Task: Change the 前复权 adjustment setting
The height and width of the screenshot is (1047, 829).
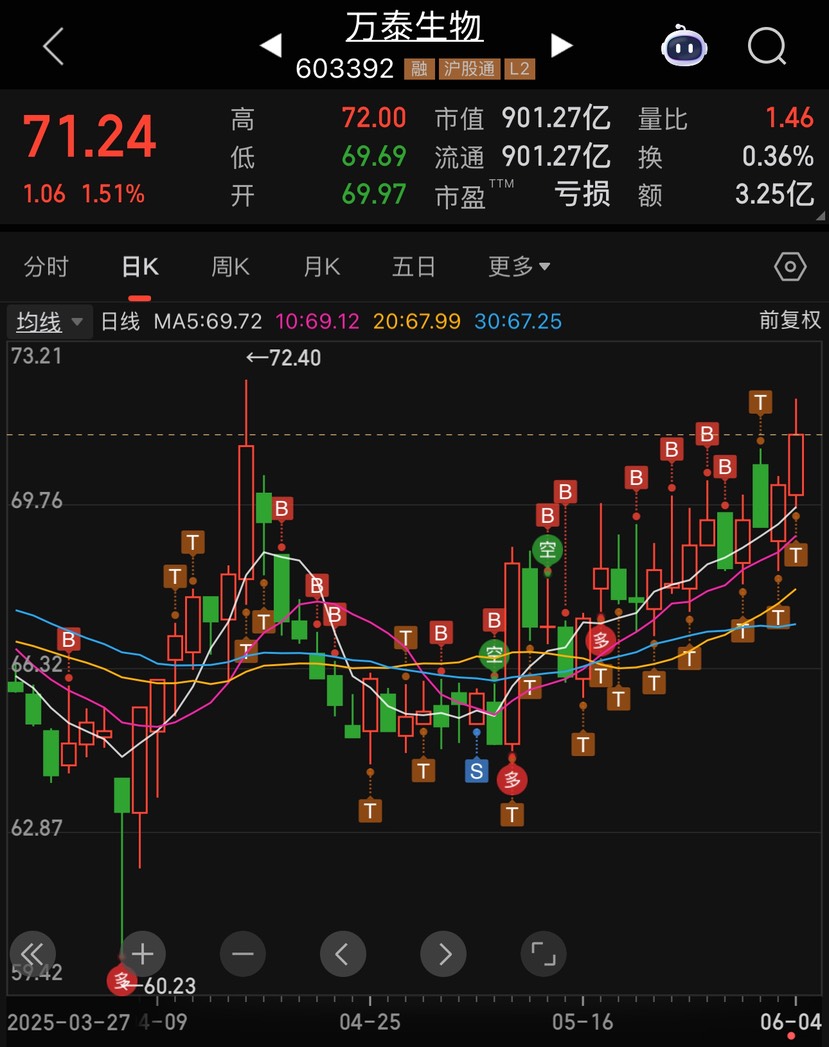Action: tap(790, 321)
